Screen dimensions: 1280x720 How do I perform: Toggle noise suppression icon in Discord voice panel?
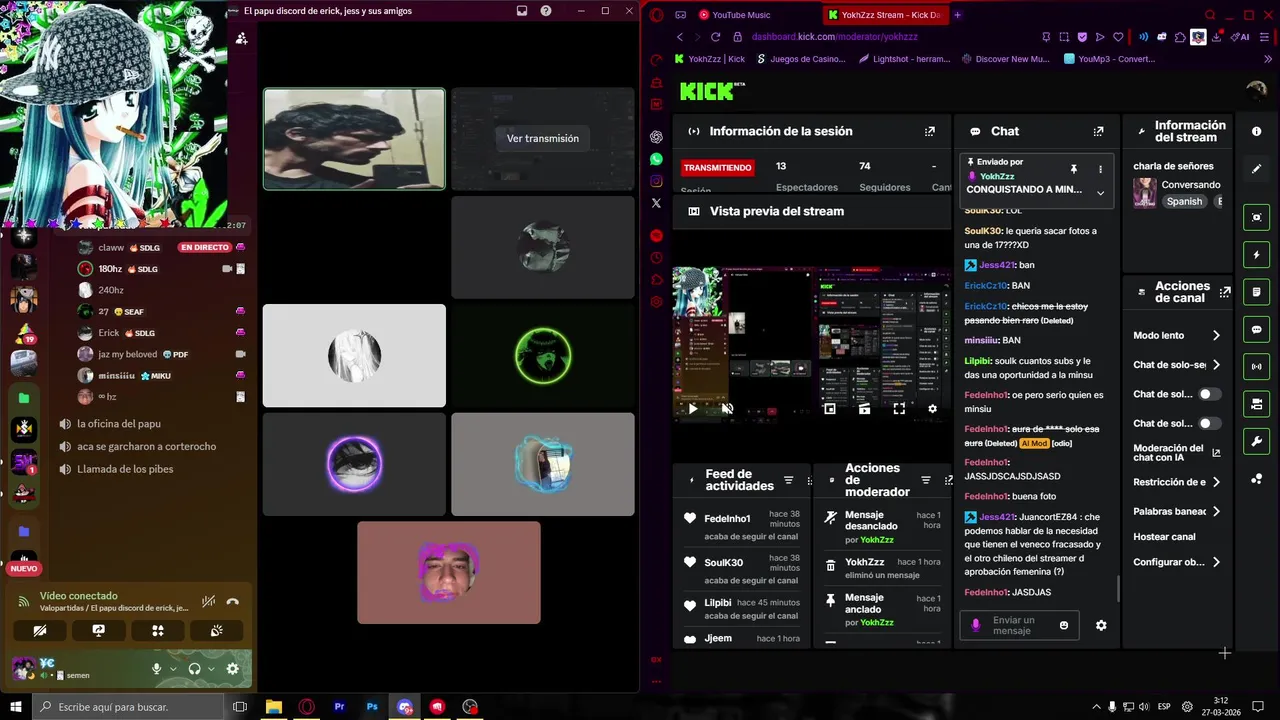(x=208, y=601)
